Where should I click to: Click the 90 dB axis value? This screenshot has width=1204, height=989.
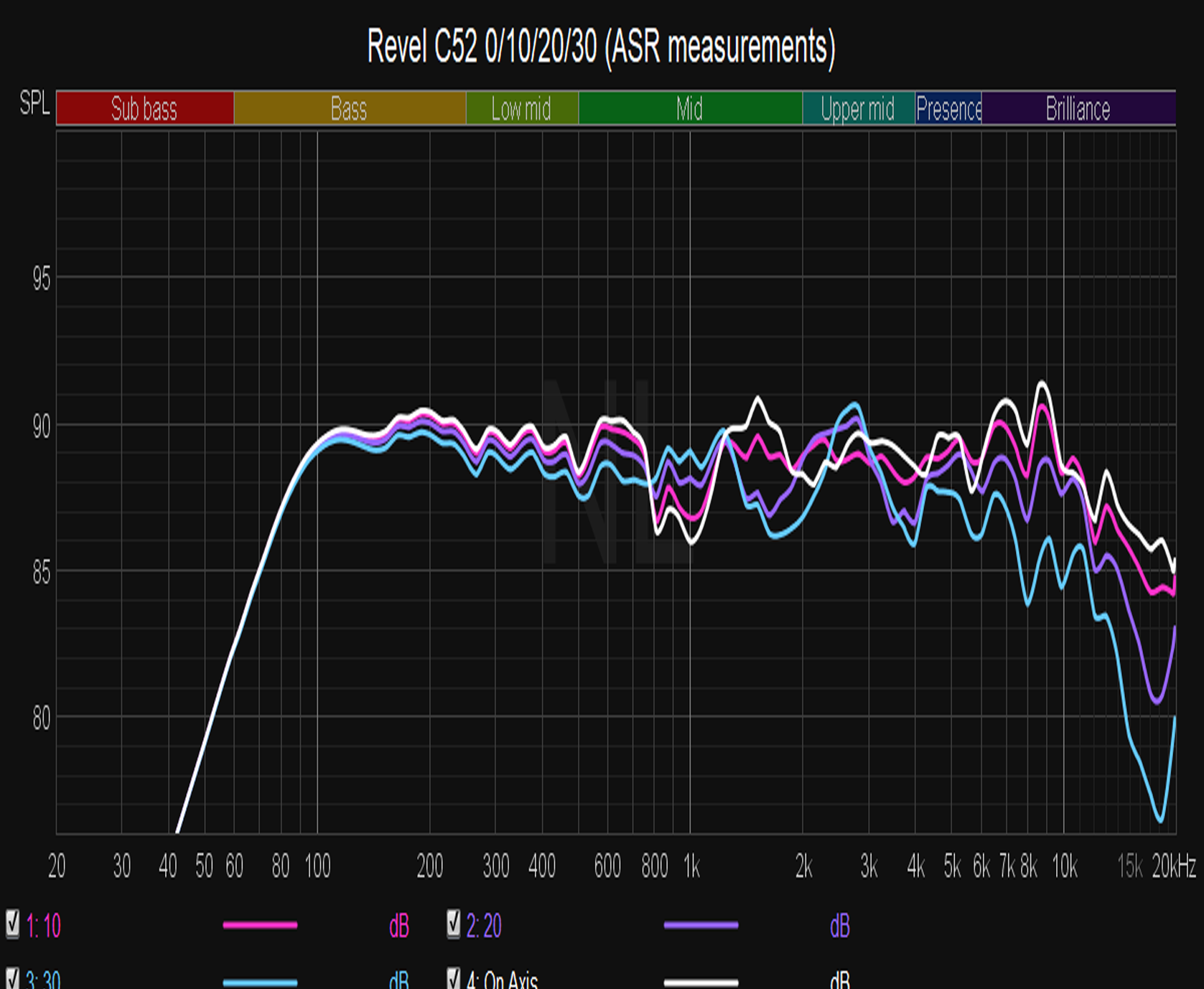coord(42,426)
